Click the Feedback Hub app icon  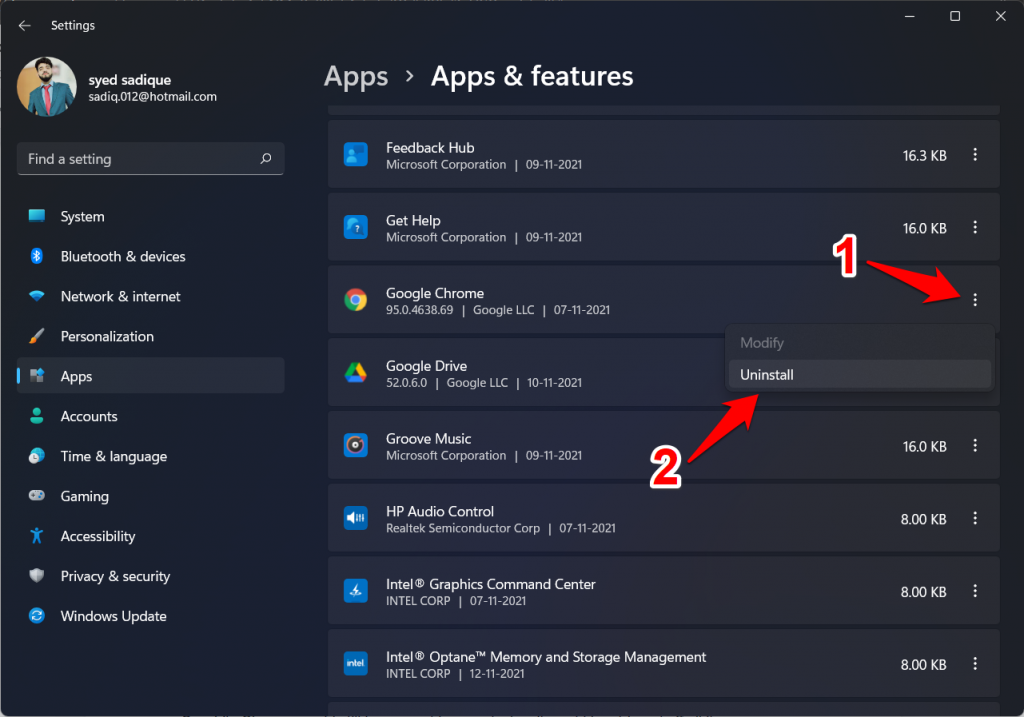[355, 155]
